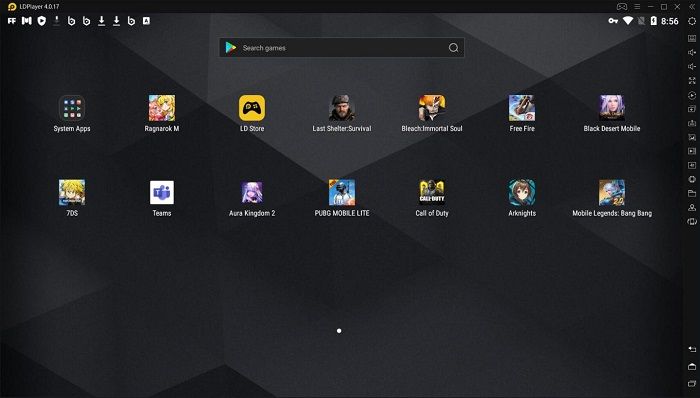Click the Google Play logo in search bar
This screenshot has width=700, height=398.
pyautogui.click(x=231, y=47)
